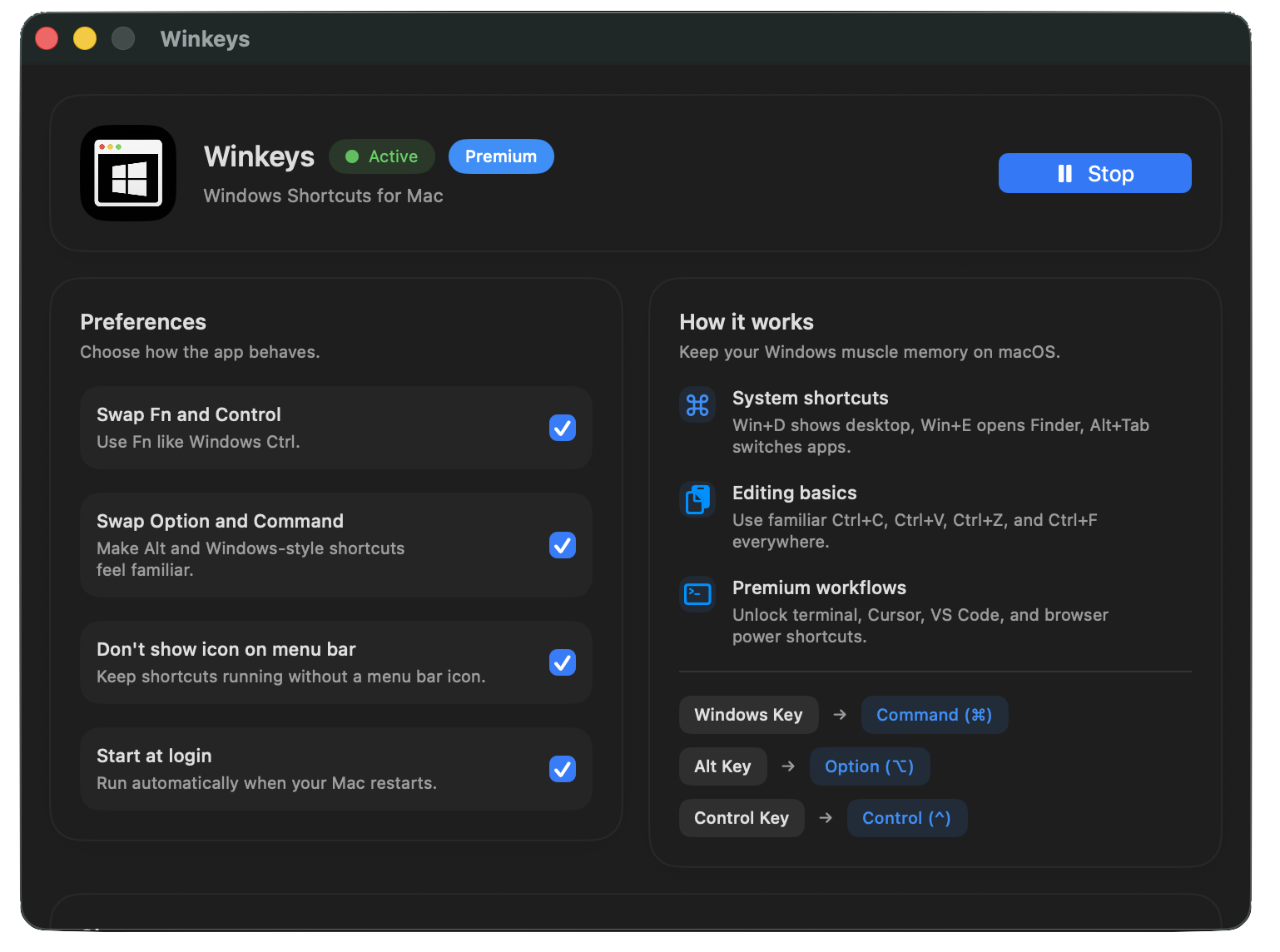Click the green Active status dot
This screenshot has width=1280, height=952.
(352, 156)
